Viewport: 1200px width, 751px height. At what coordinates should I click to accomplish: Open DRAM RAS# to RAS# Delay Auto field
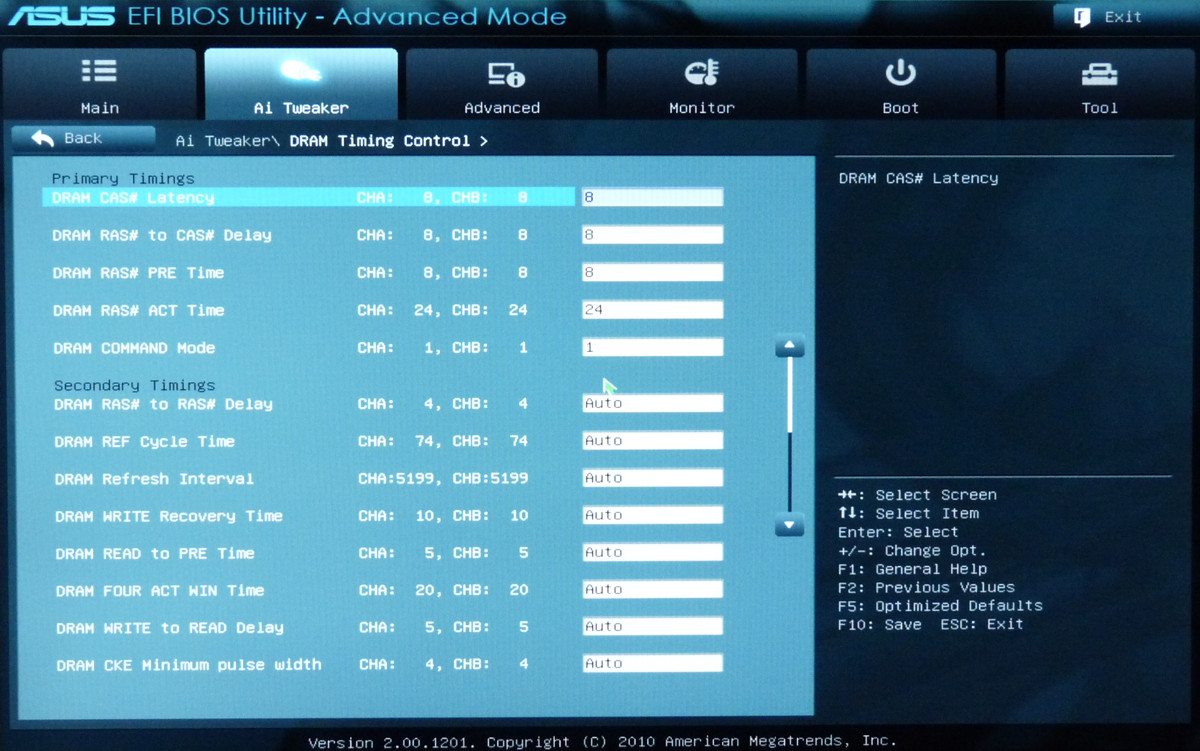coord(652,403)
